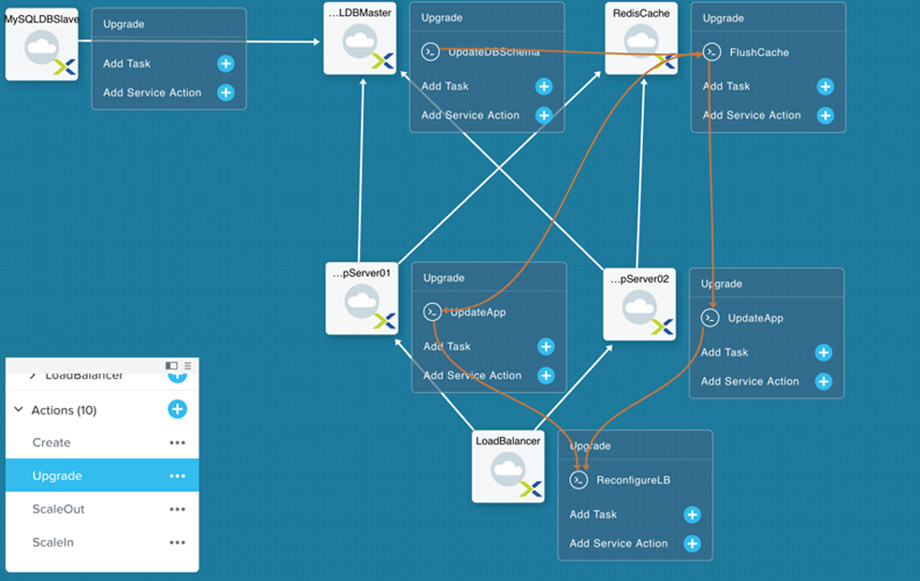Click the UpdateDBSchema task script icon
920x581 pixels.
(x=430, y=52)
